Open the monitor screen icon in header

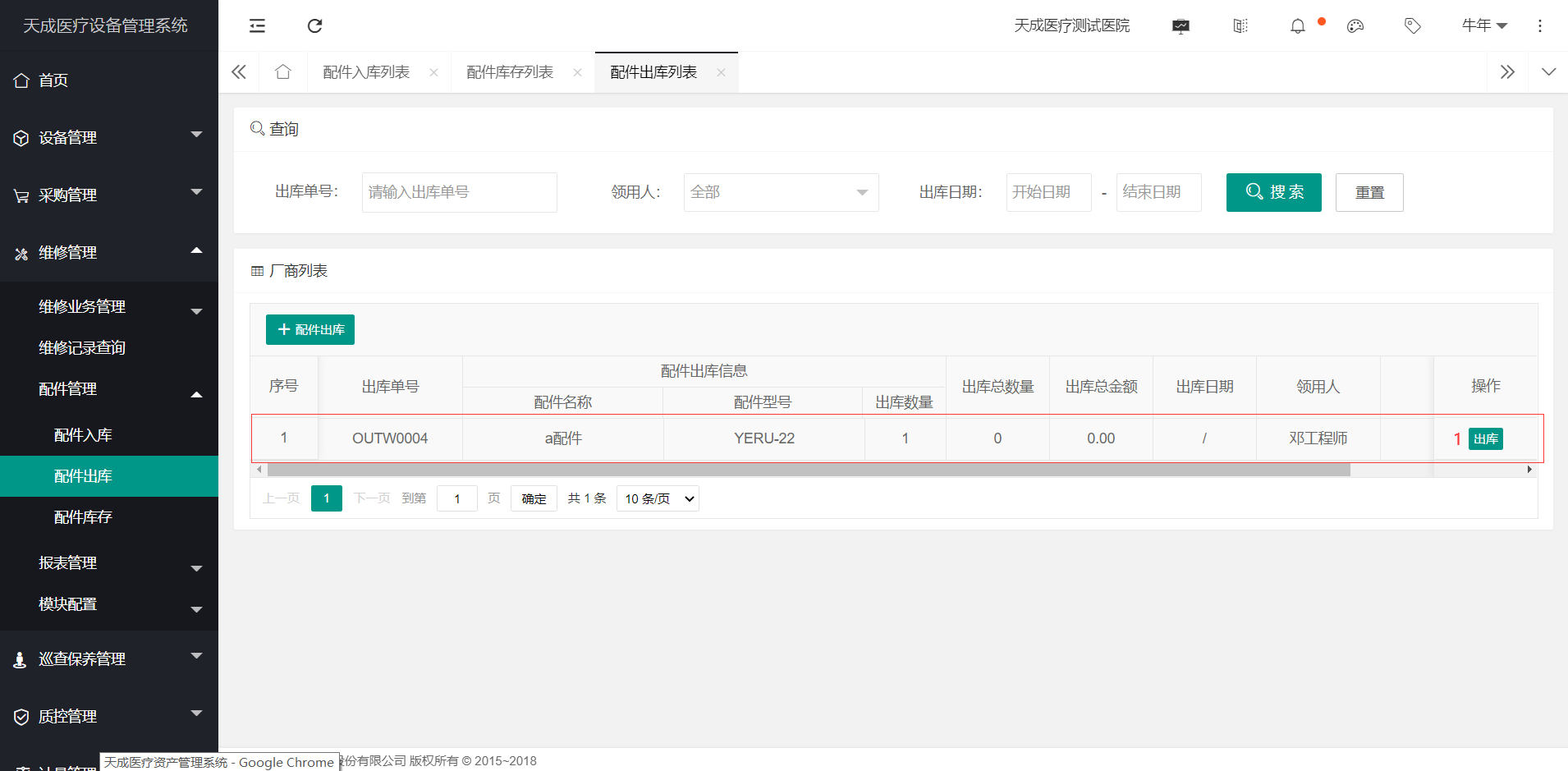coord(1181,26)
